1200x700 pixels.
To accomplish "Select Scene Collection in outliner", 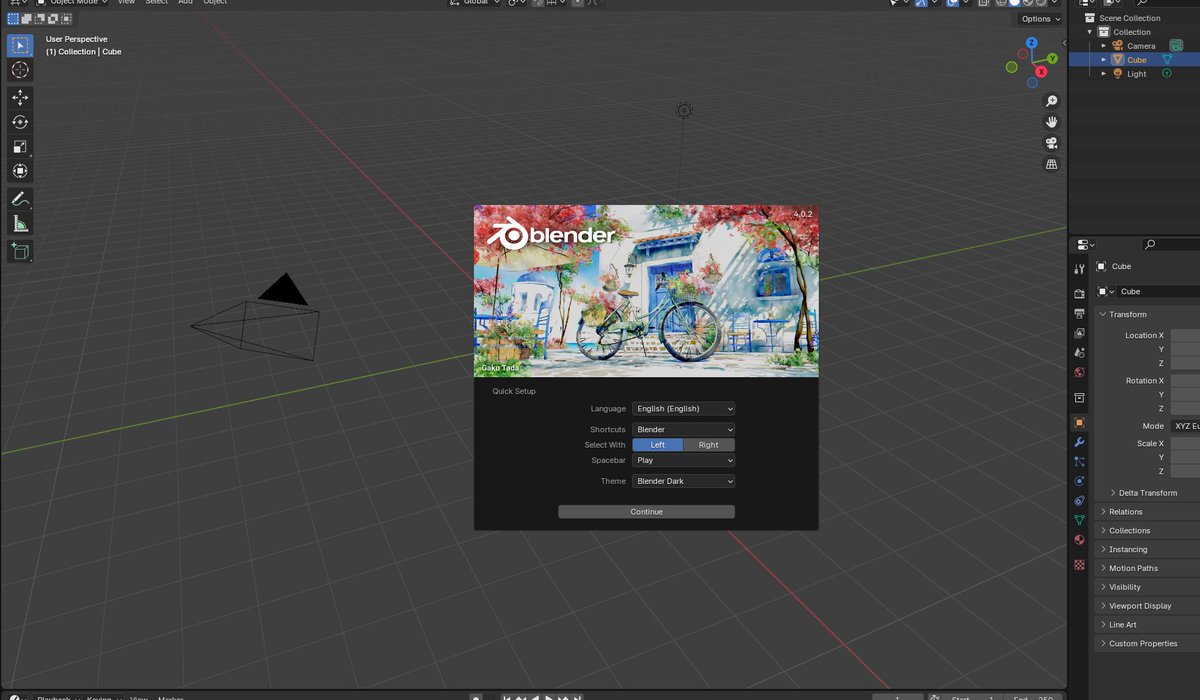I will point(1130,18).
